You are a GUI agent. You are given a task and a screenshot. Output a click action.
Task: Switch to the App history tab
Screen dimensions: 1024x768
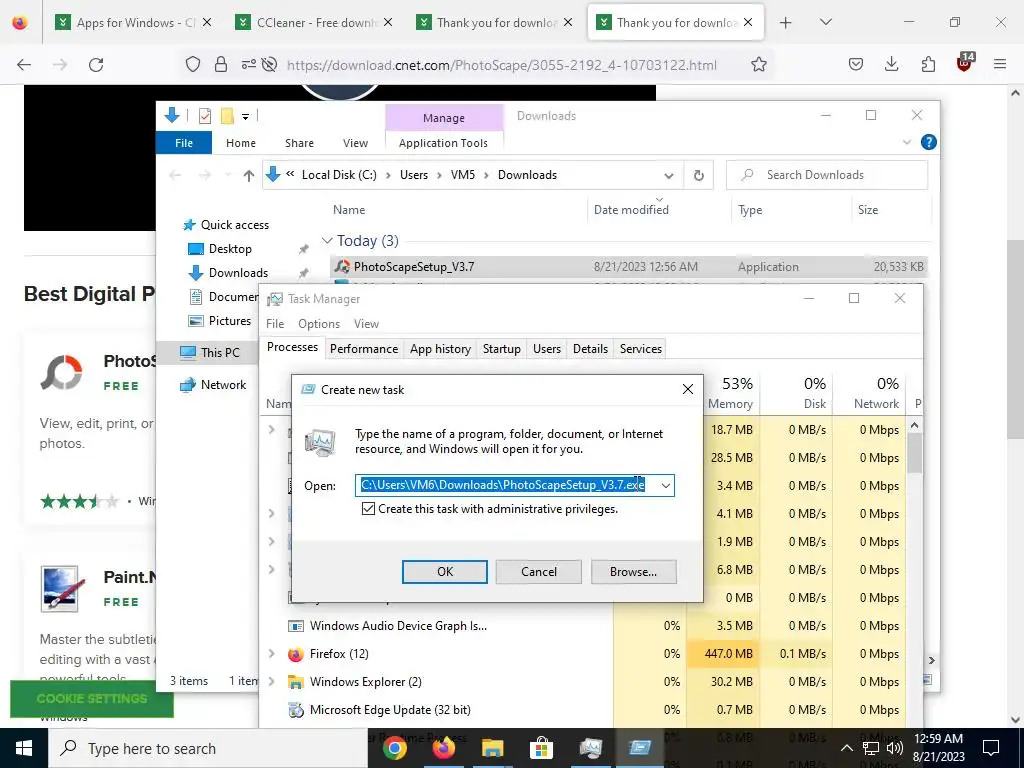[440, 349]
